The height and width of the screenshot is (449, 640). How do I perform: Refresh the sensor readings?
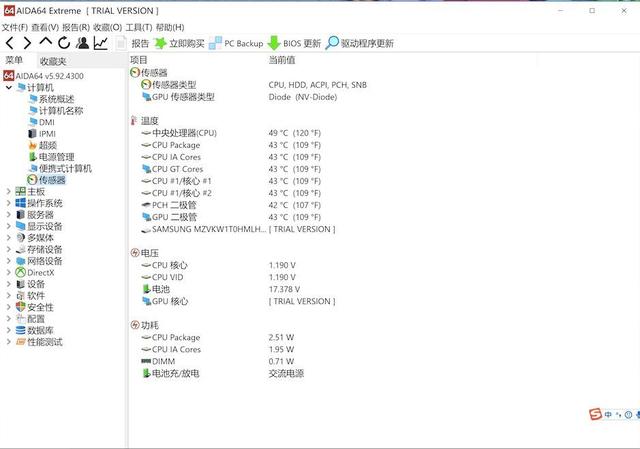click(x=64, y=43)
